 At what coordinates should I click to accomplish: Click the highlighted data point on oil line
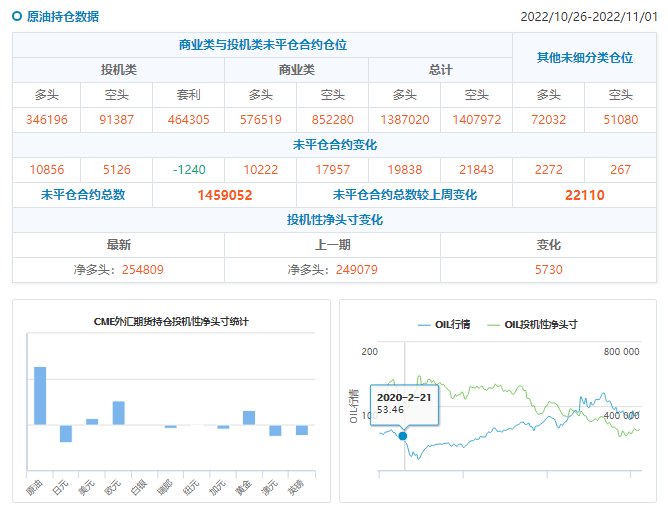(x=403, y=435)
